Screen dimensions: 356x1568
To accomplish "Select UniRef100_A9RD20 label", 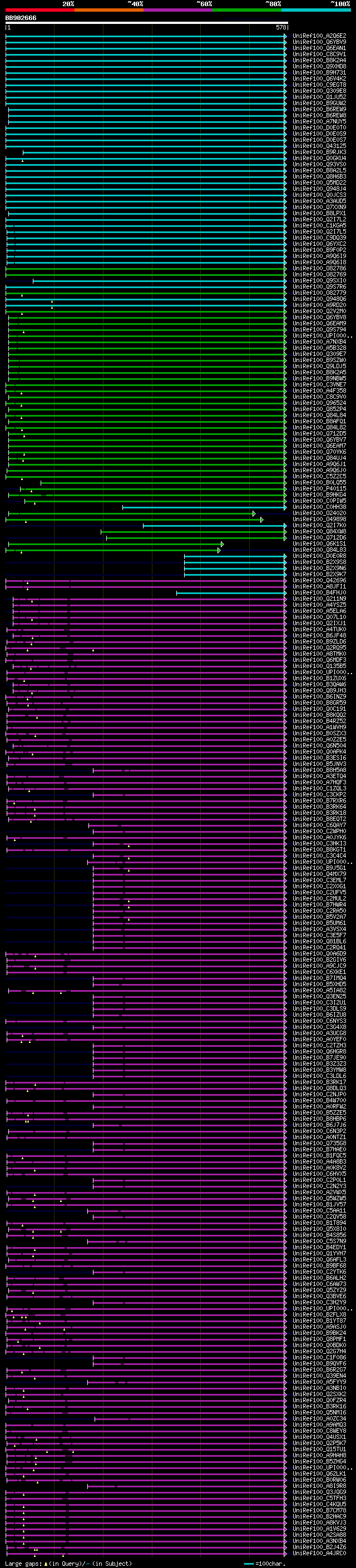I will [x=319, y=305].
